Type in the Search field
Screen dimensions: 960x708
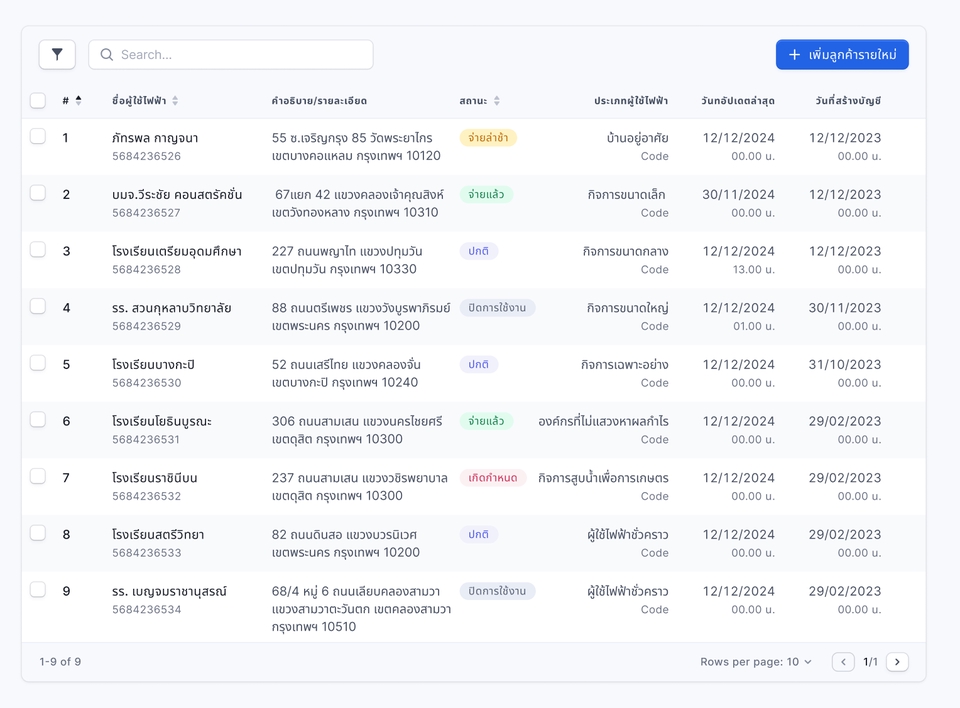tap(240, 55)
